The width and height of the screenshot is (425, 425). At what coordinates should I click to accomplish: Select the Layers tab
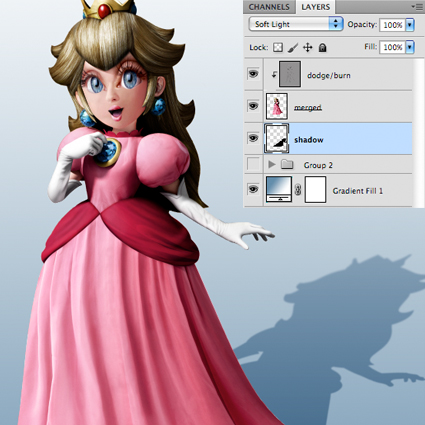[316, 7]
